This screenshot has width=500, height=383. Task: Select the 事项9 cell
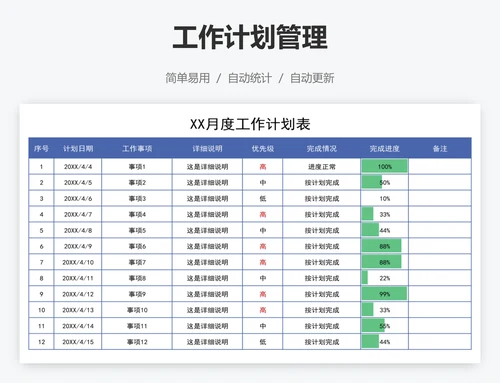(137, 294)
